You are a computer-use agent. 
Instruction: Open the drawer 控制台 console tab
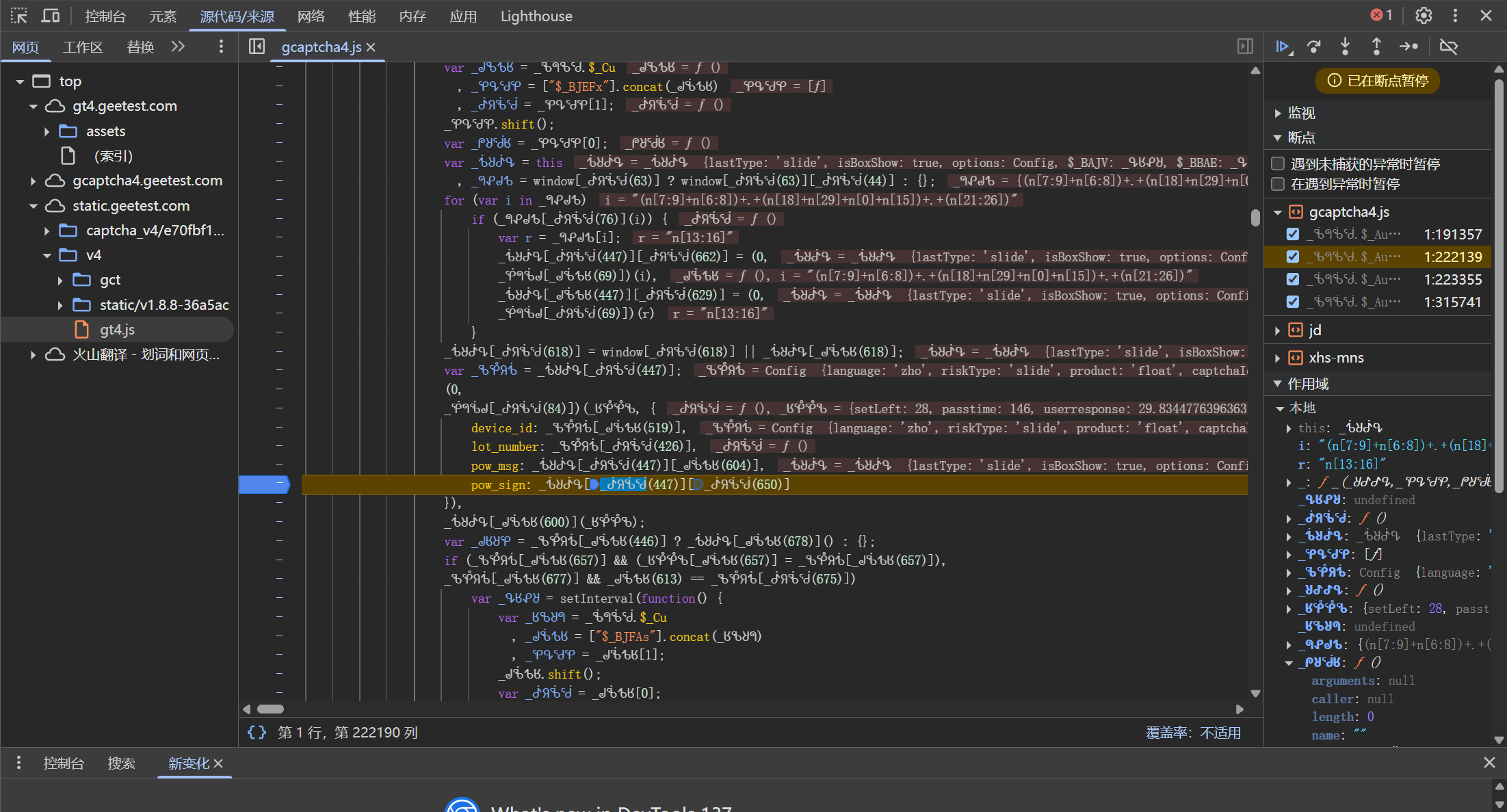tap(64, 763)
